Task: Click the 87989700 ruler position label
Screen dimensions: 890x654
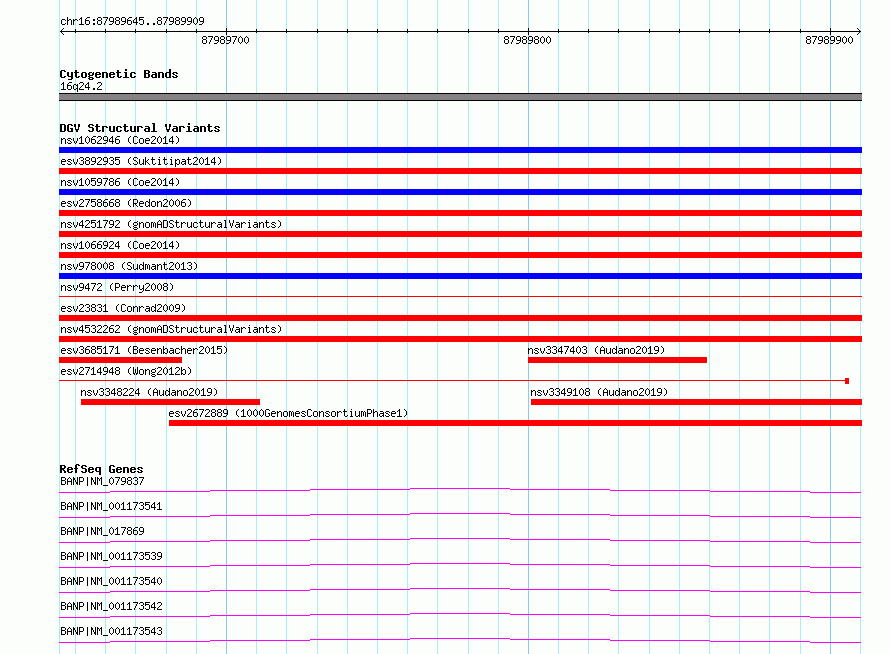Action: pyautogui.click(x=225, y=40)
